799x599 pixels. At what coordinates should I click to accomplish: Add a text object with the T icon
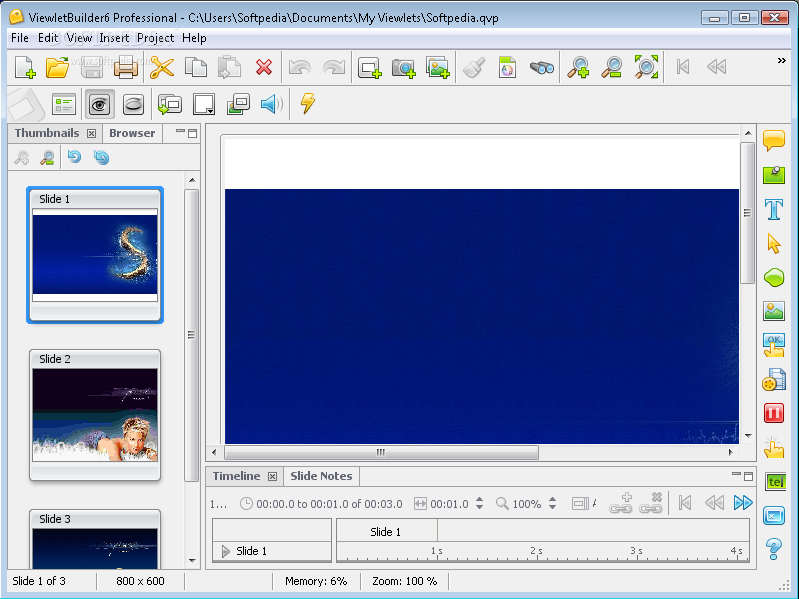pos(774,209)
